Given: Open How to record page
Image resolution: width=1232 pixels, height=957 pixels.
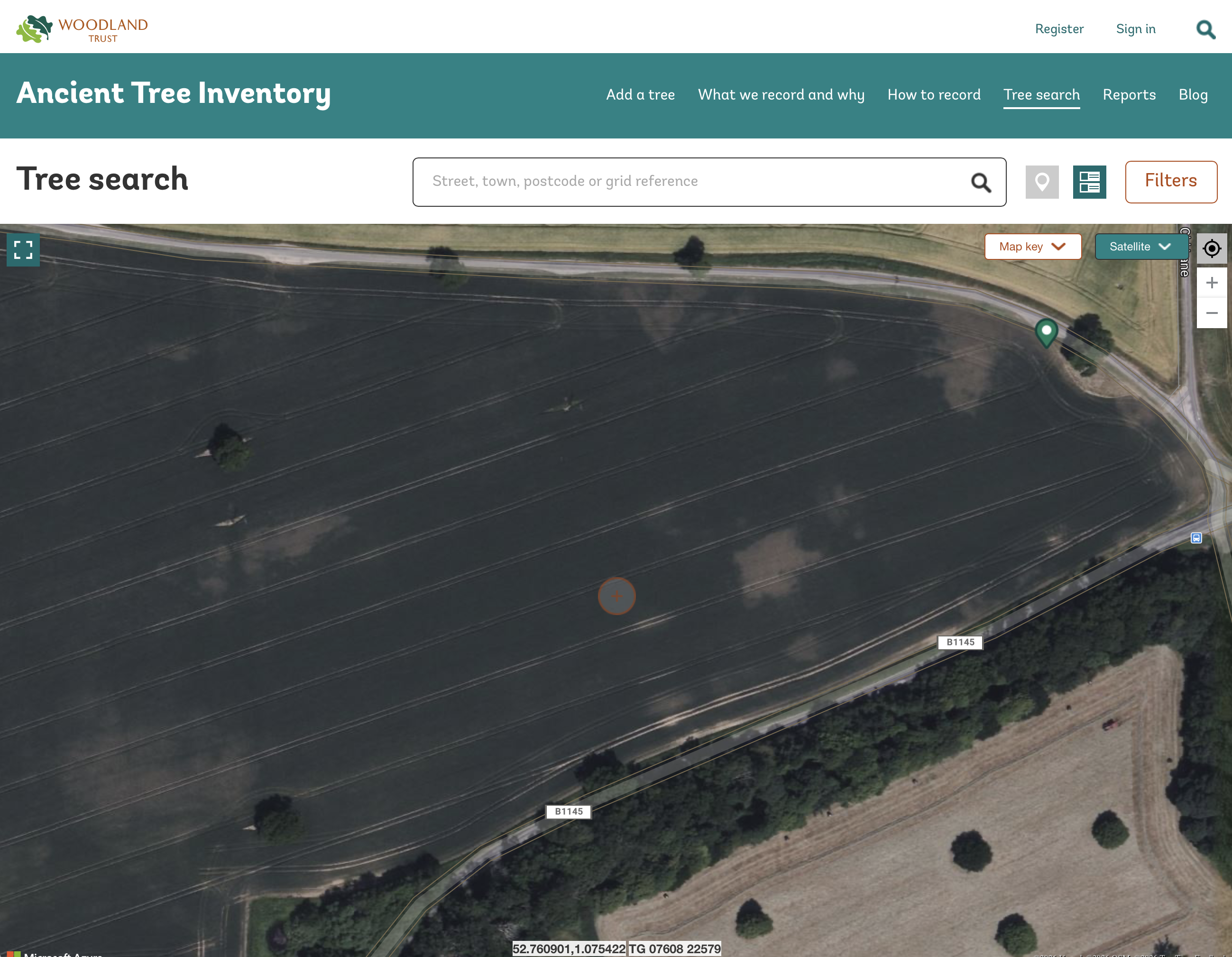Looking at the screenshot, I should pos(934,95).
